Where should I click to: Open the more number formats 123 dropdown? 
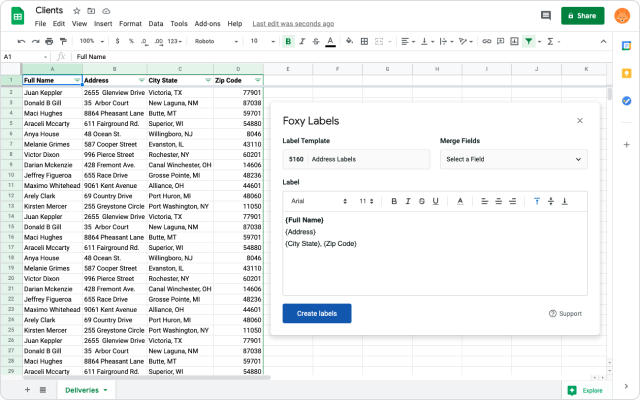pos(175,41)
